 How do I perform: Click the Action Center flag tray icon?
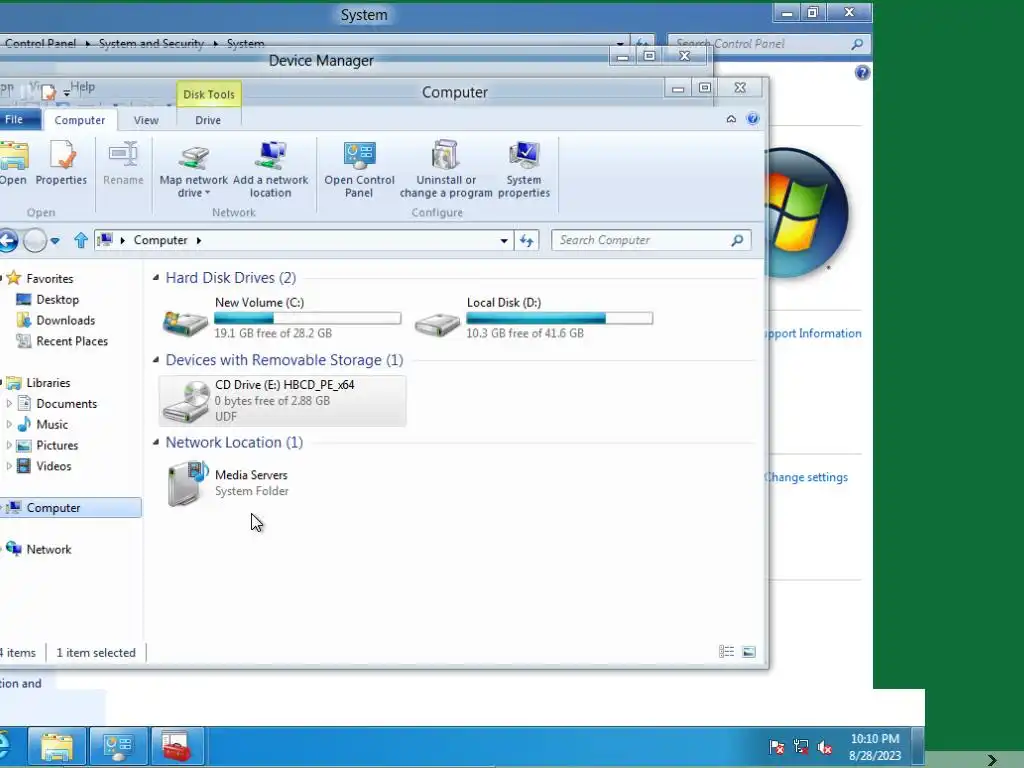pos(776,747)
